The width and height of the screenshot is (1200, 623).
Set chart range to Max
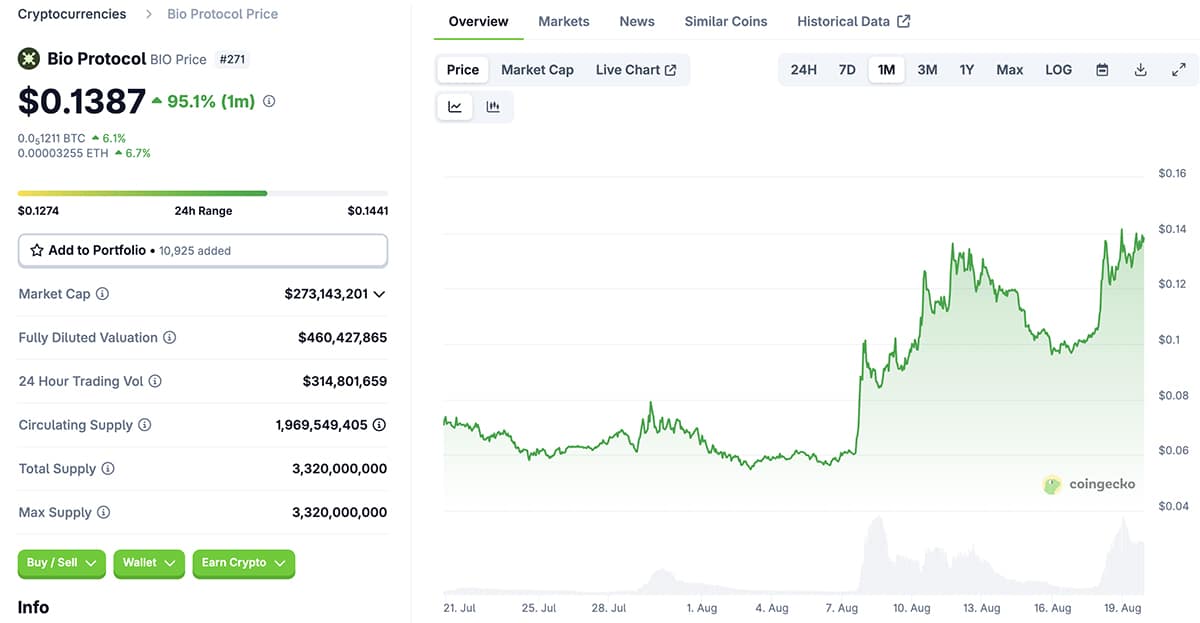[1010, 70]
